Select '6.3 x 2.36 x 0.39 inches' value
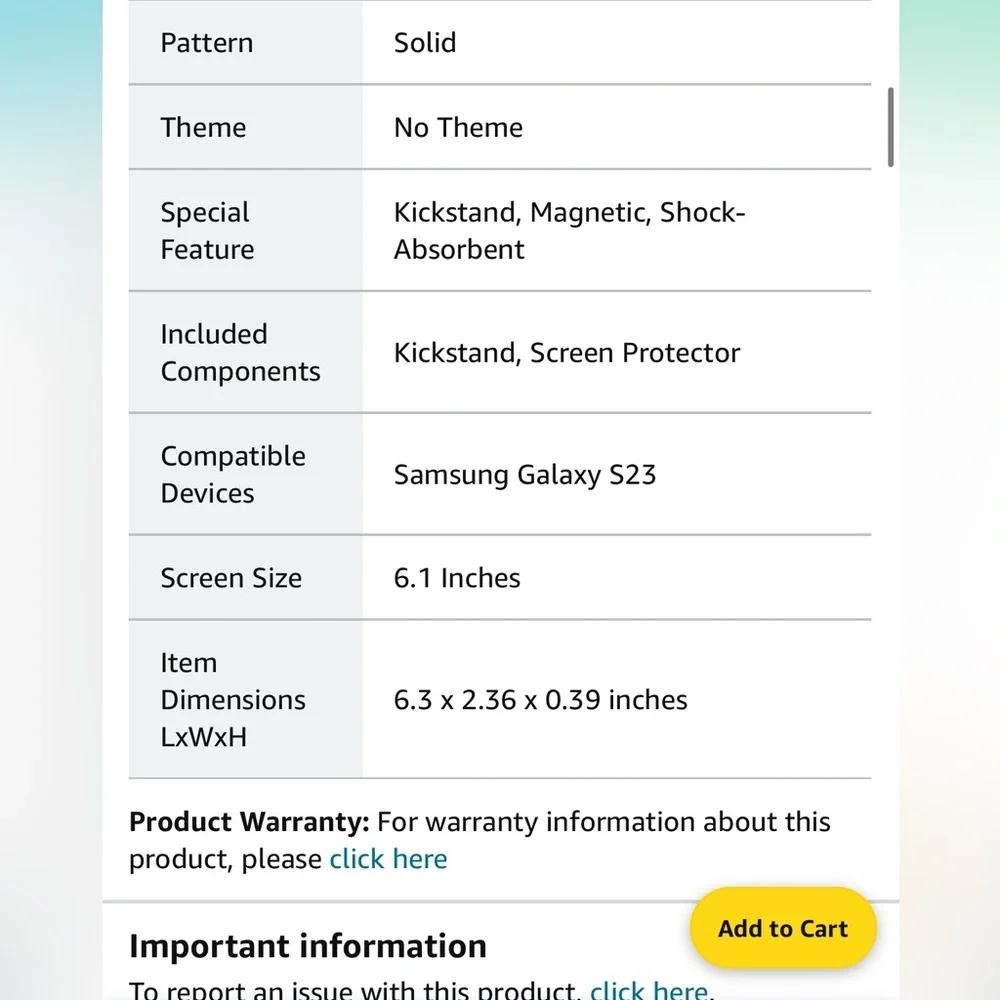 [x=541, y=700]
